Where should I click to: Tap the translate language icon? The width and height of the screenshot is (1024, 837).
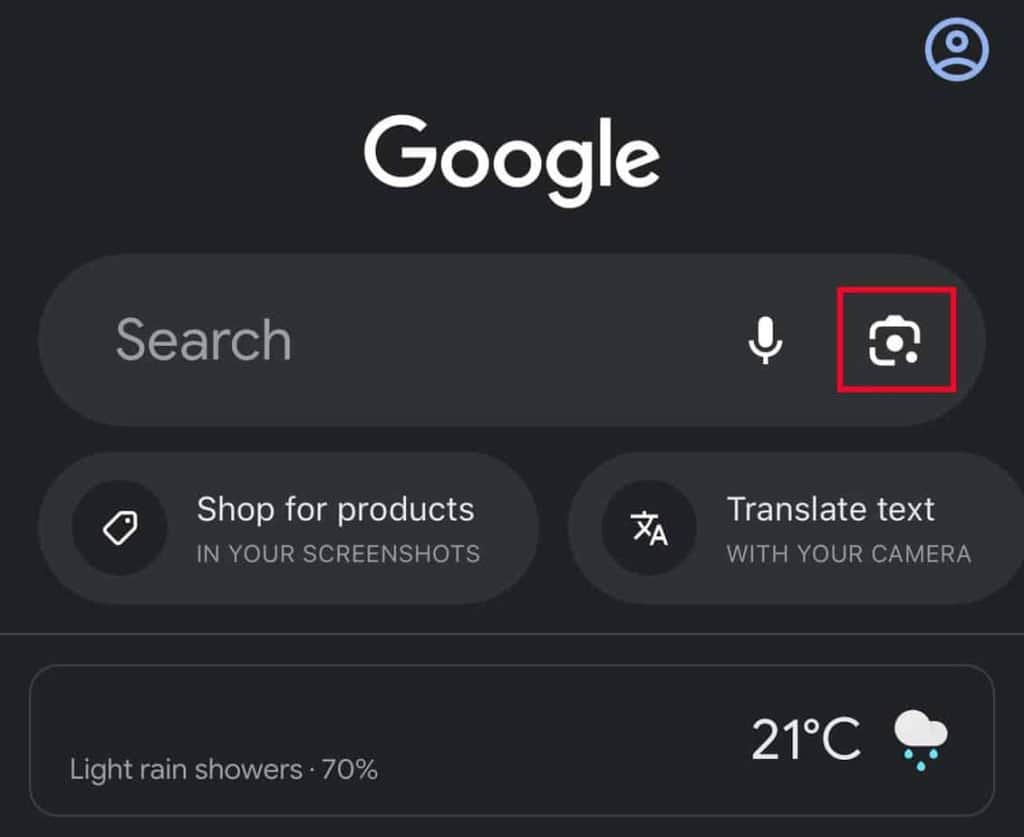pyautogui.click(x=647, y=528)
